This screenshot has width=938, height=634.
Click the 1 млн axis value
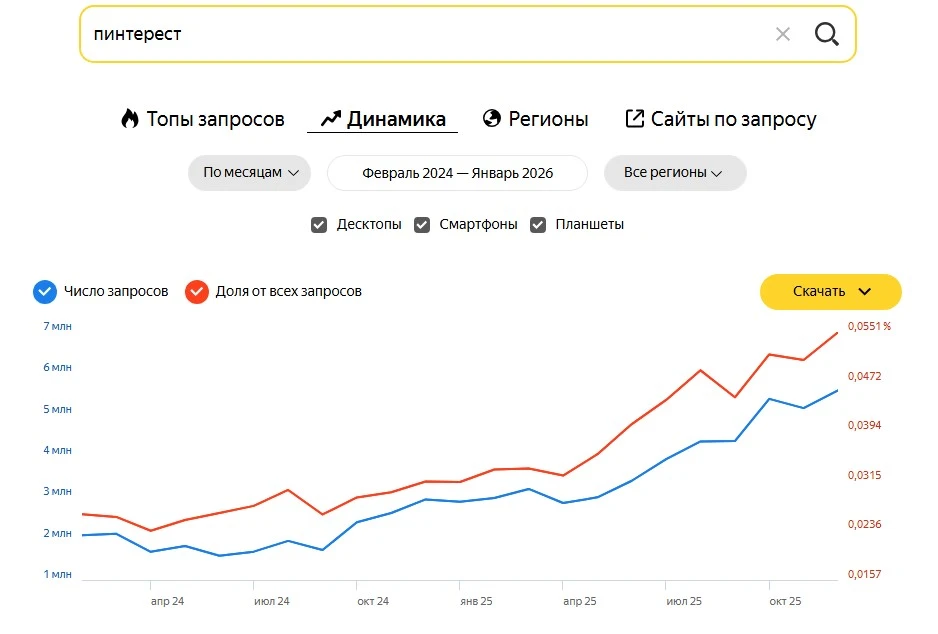coord(57,574)
